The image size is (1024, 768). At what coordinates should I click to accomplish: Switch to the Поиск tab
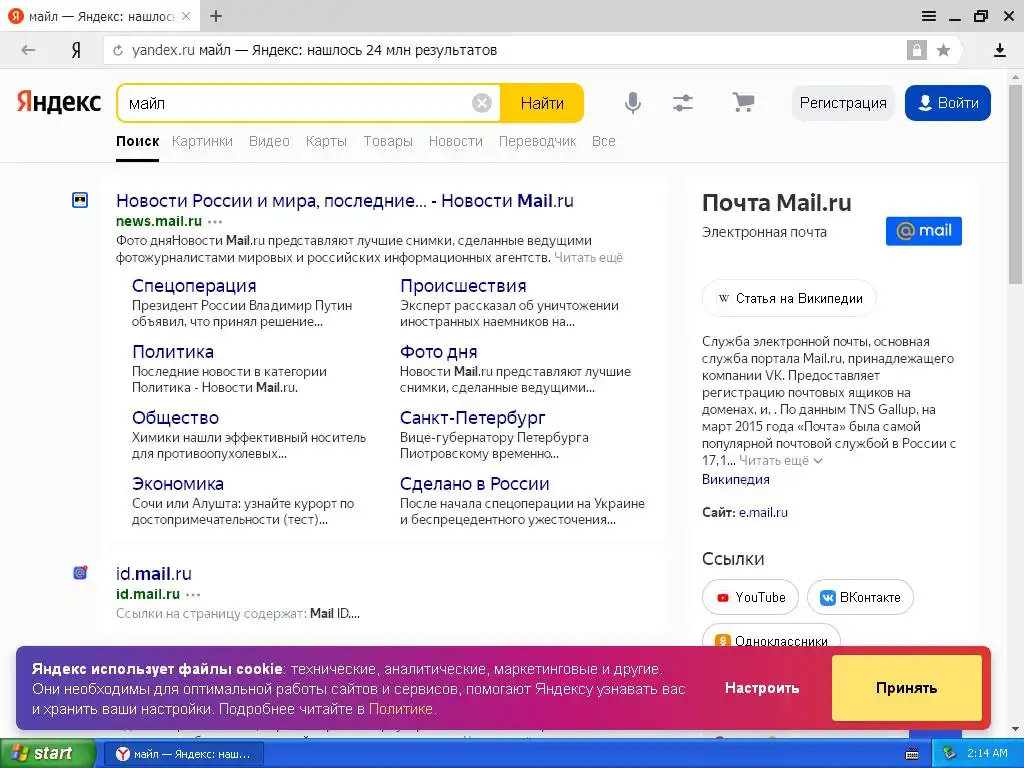138,141
